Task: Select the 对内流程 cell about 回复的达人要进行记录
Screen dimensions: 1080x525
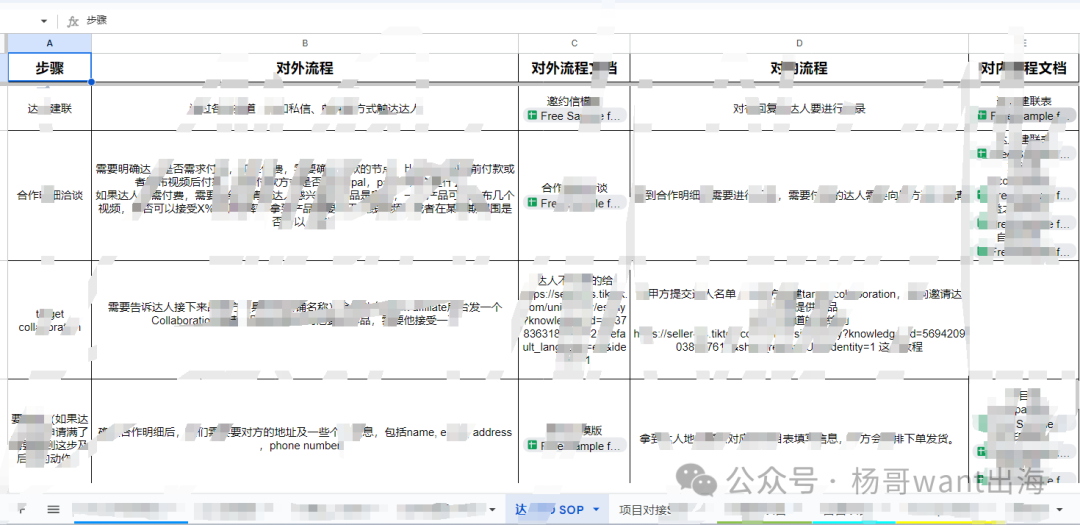Action: click(799, 108)
